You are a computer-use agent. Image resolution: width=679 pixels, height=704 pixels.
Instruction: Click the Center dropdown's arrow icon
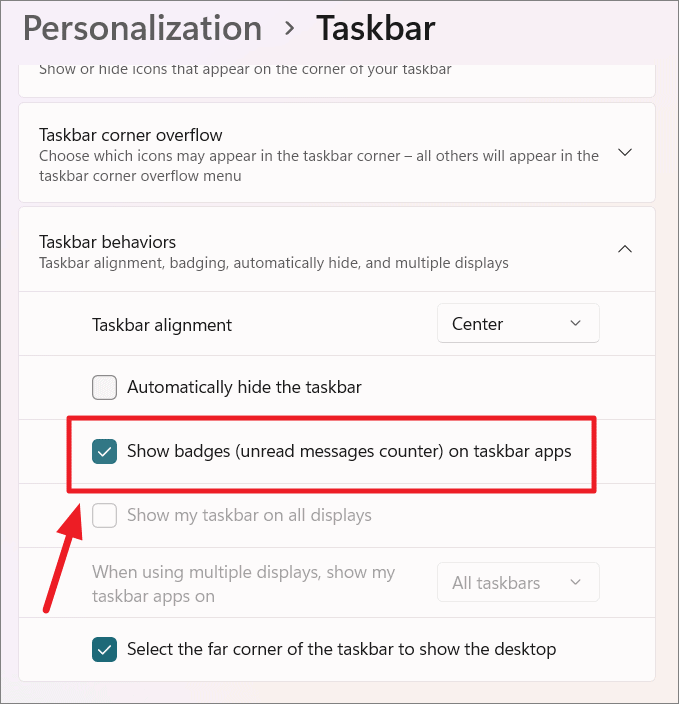[x=575, y=323]
